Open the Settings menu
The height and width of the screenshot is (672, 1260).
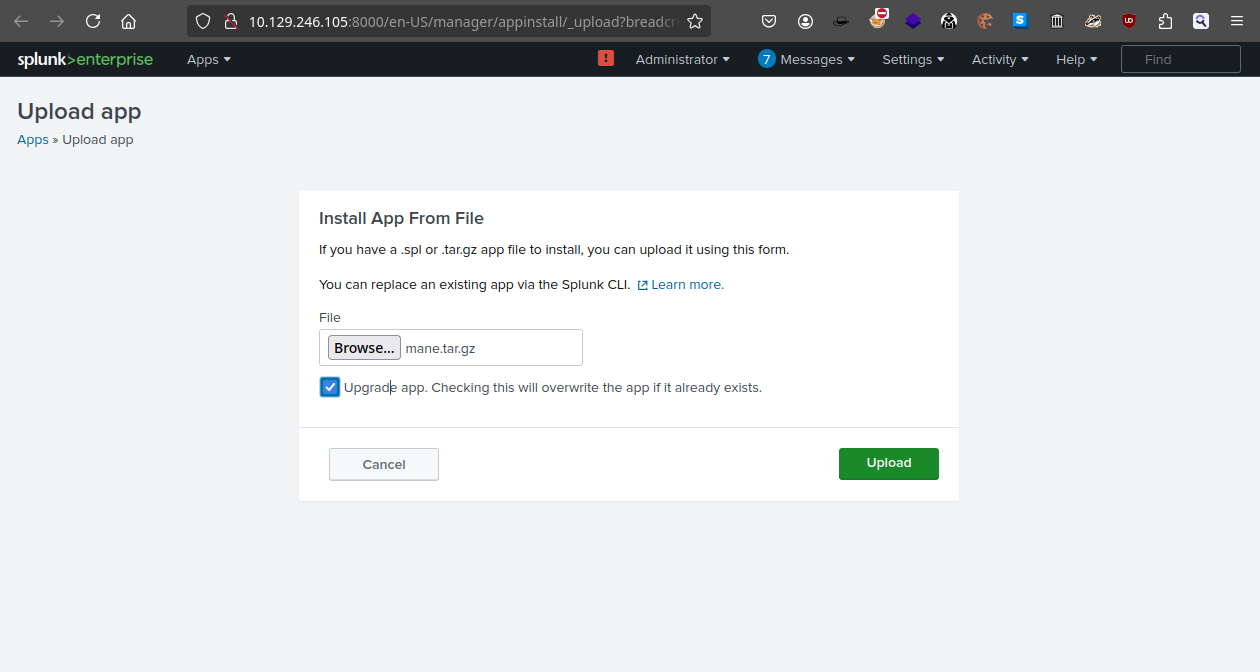click(913, 60)
